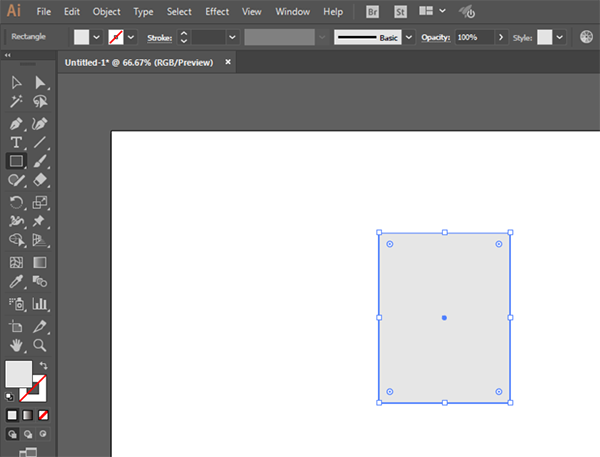
Task: Open the Effect menu
Action: 217,12
